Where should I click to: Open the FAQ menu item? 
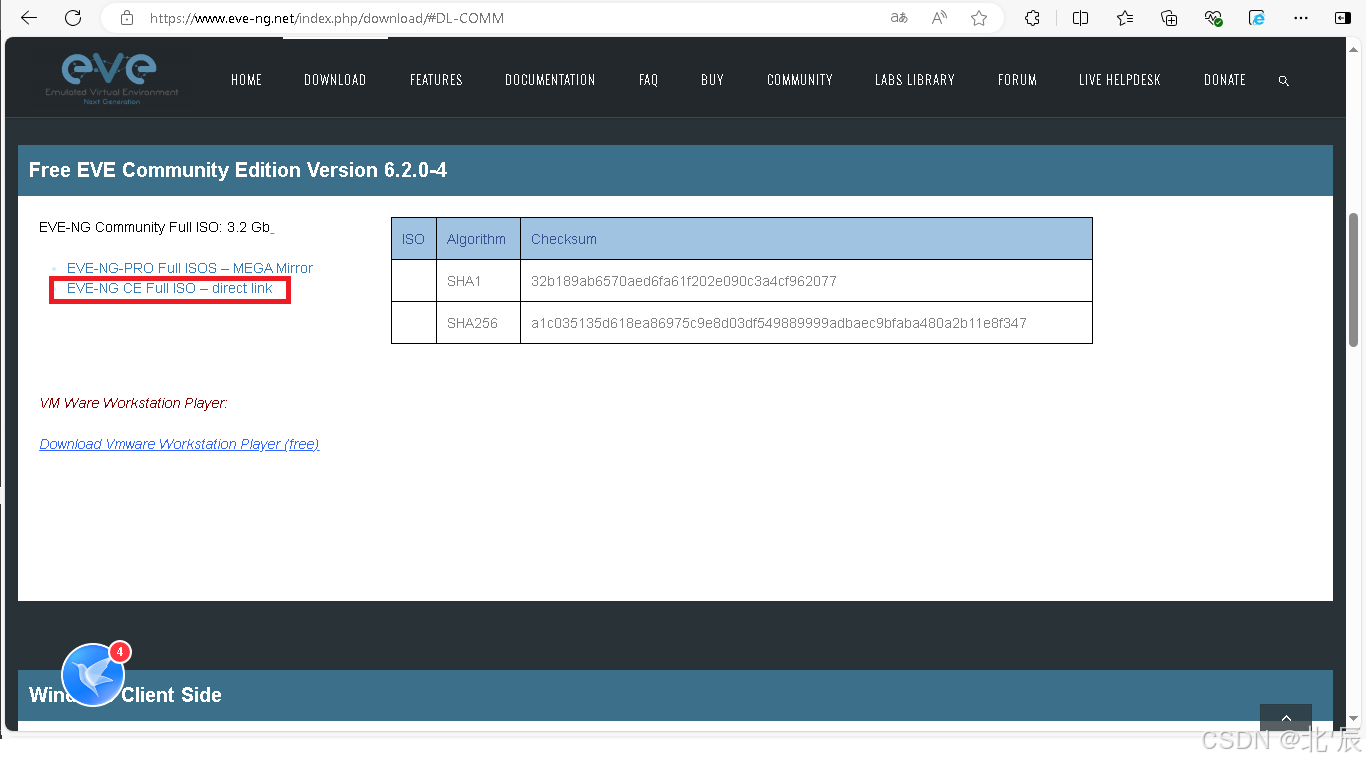[x=649, y=80]
